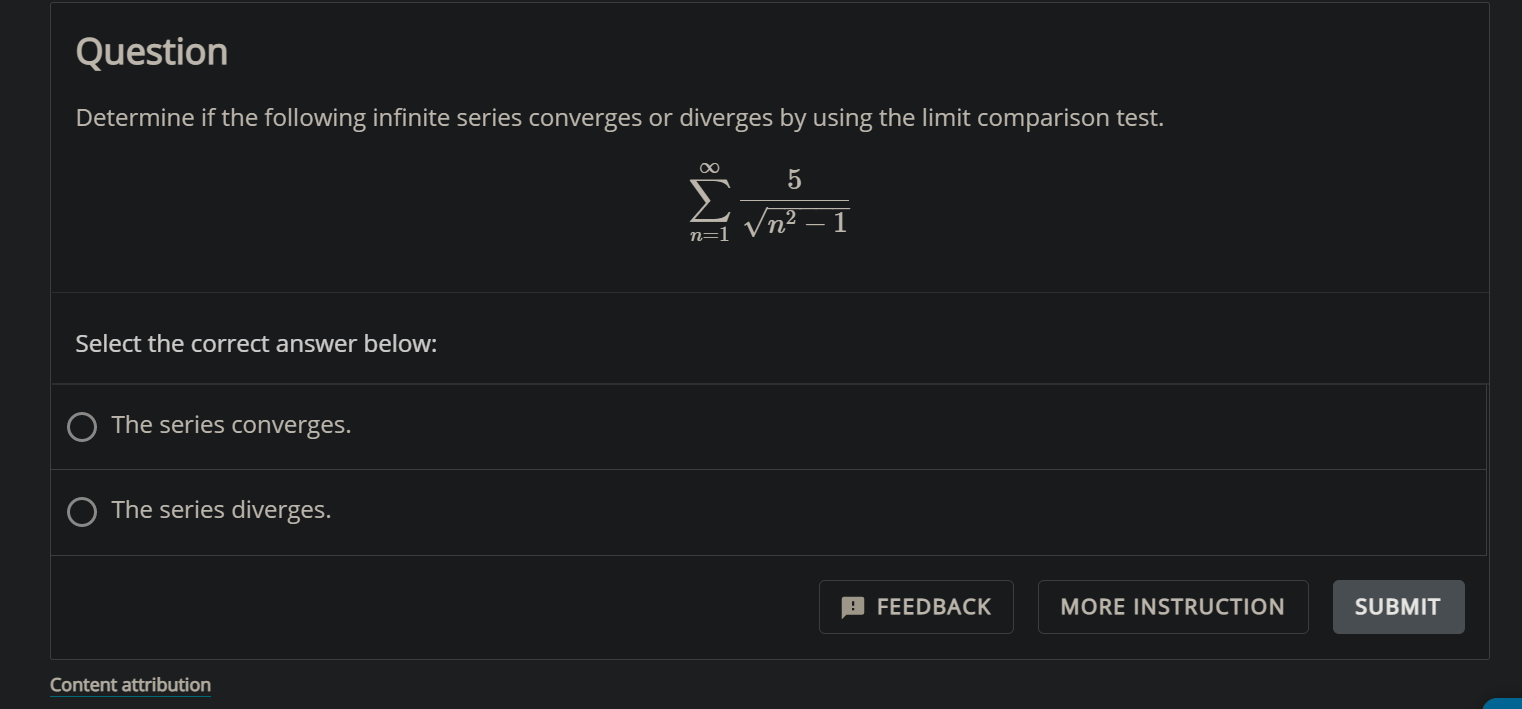Click the blue widget in the bottom-right corner

[1510, 703]
